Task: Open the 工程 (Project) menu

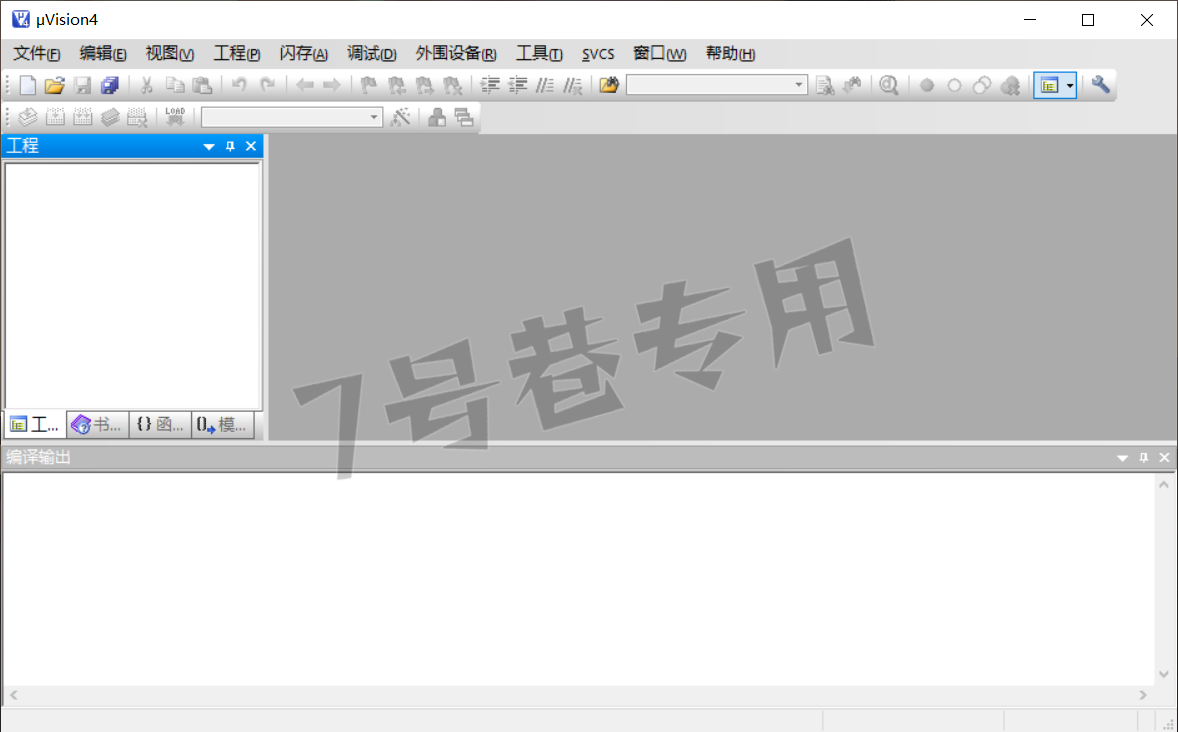Action: pos(237,53)
